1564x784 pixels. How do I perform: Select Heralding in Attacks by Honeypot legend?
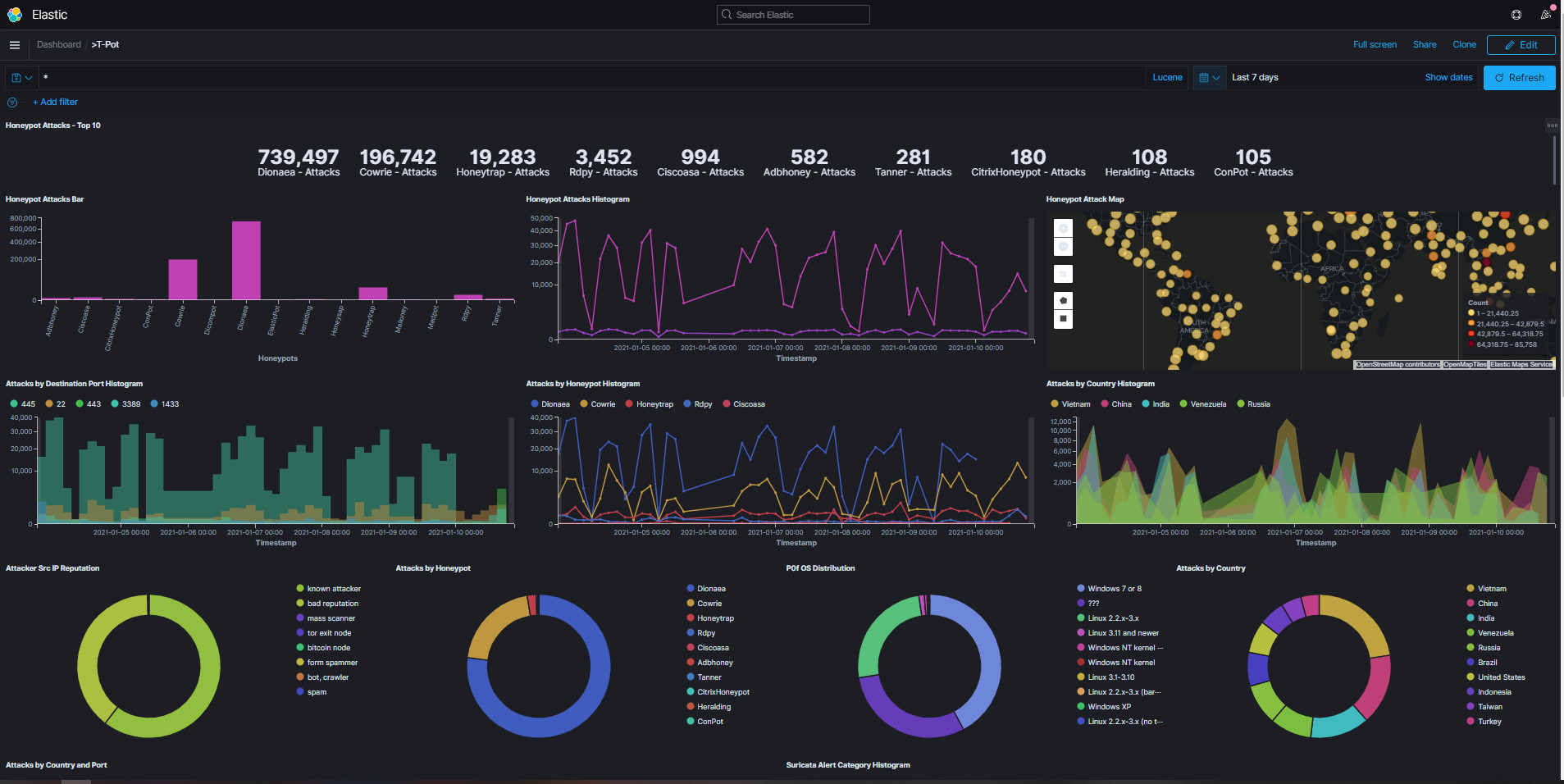pos(709,707)
